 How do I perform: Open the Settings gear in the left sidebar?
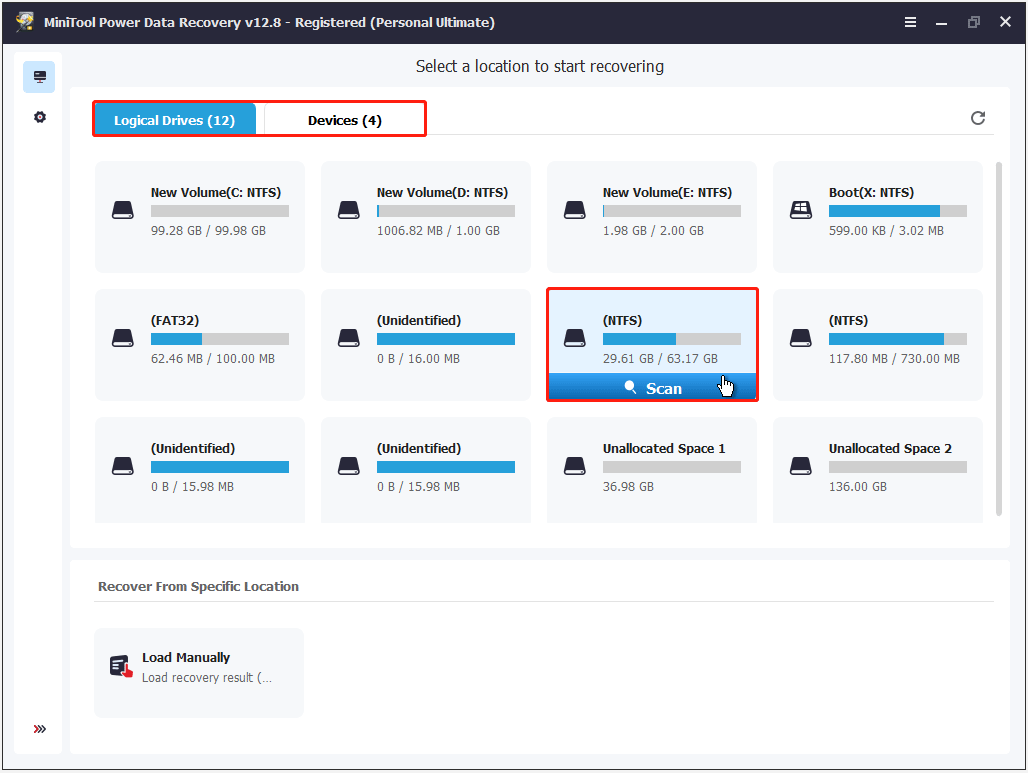39,117
